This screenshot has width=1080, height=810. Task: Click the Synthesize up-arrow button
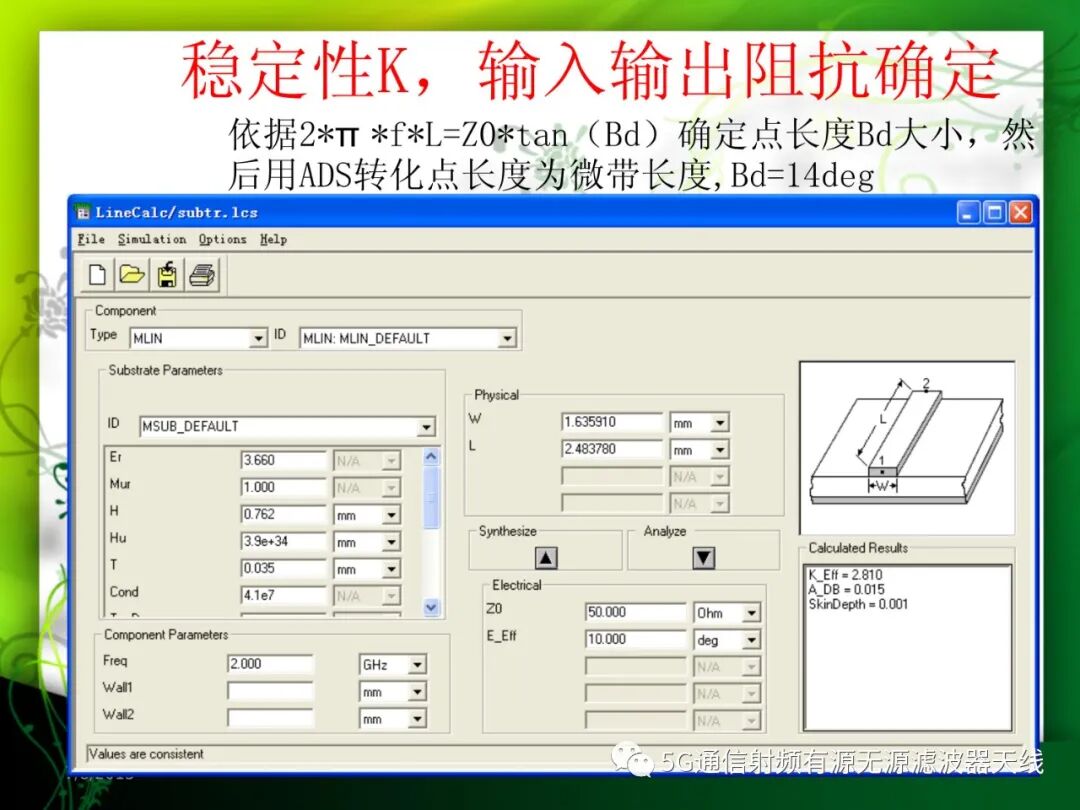546,557
